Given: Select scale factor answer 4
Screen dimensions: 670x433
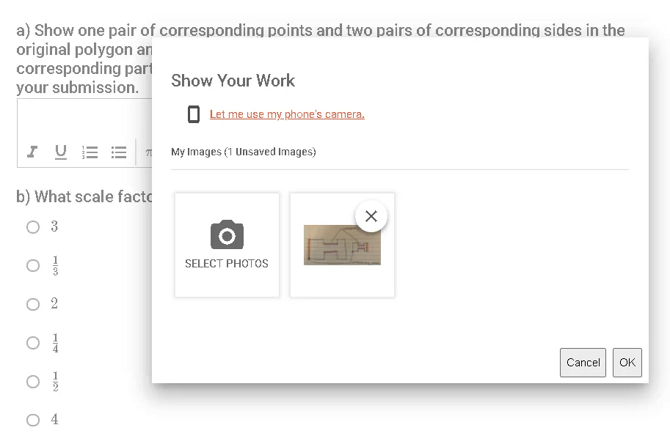Looking at the screenshot, I should (33, 420).
